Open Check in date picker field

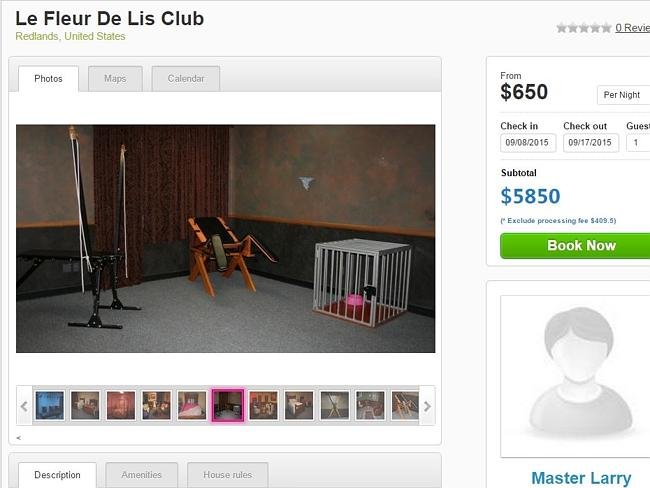(528, 143)
